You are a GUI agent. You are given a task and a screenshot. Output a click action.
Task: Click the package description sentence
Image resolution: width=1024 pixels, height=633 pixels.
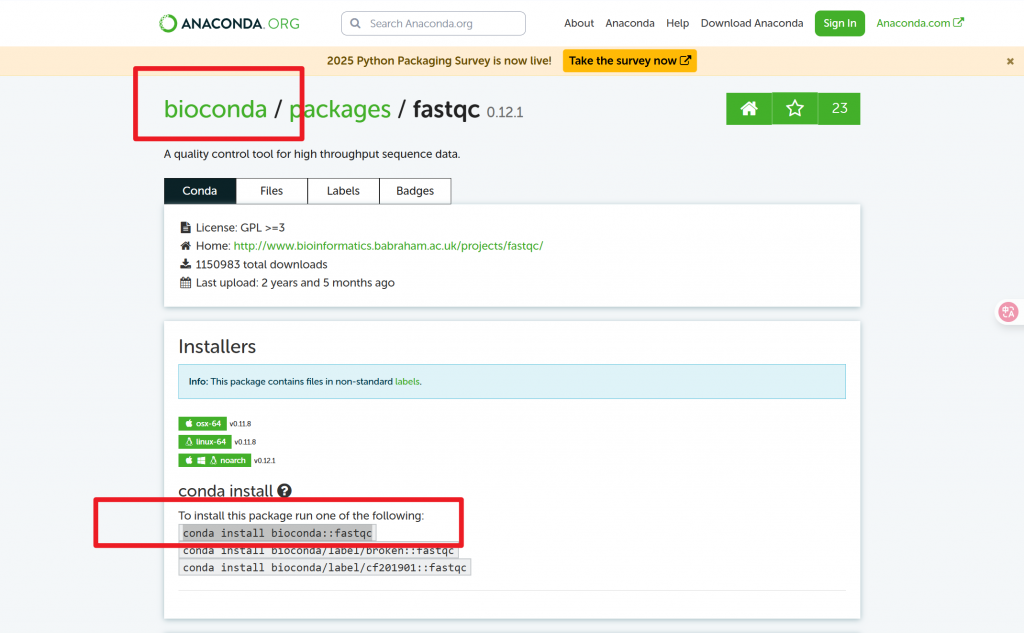[312, 154]
